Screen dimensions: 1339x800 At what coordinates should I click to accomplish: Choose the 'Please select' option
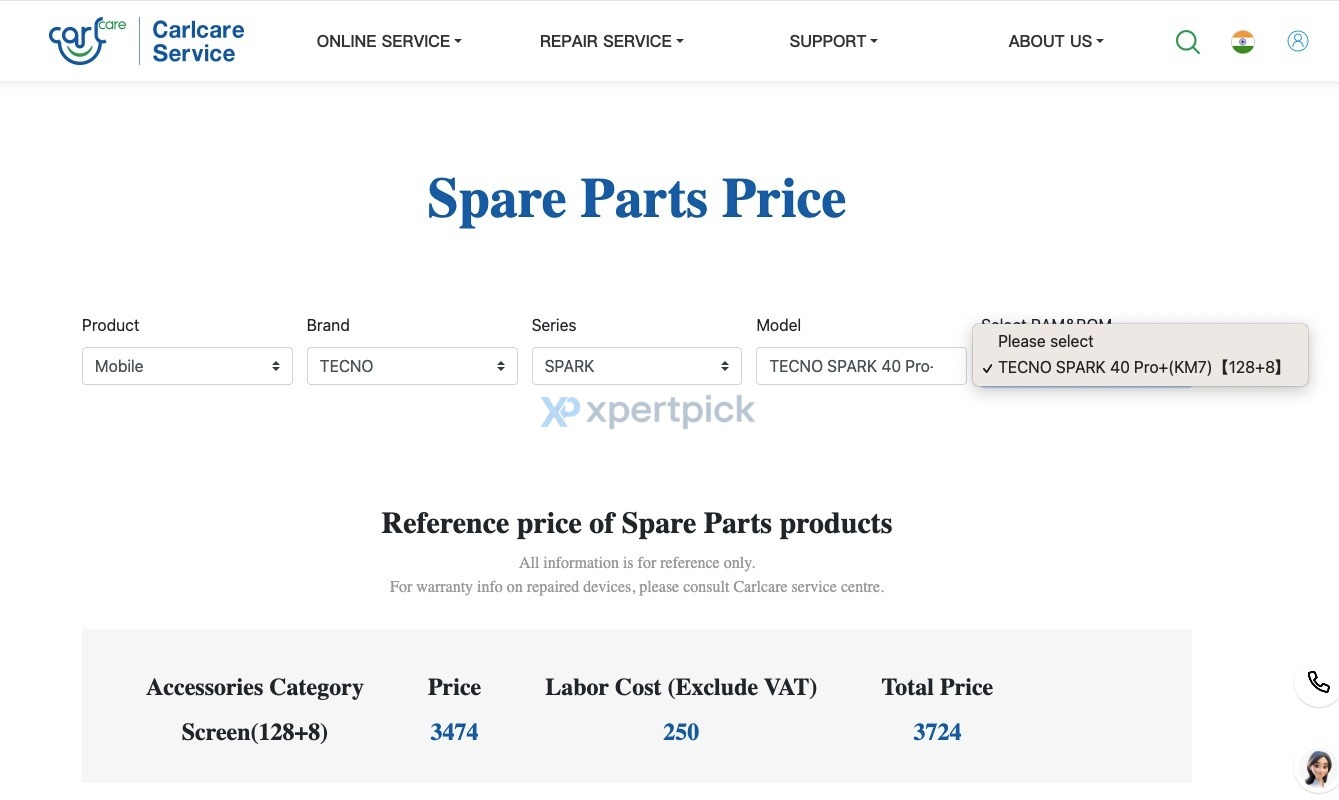point(1046,341)
